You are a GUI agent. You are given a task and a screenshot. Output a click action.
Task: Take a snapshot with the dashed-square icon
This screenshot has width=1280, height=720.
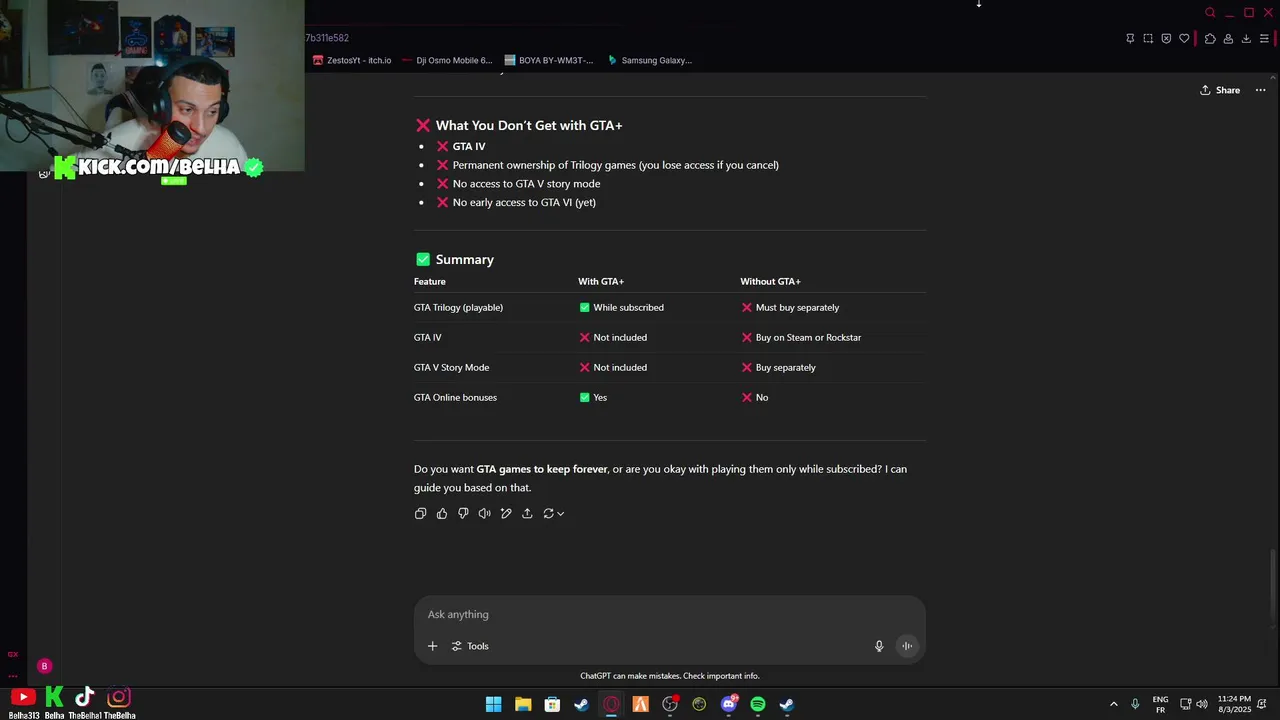(x=1148, y=39)
